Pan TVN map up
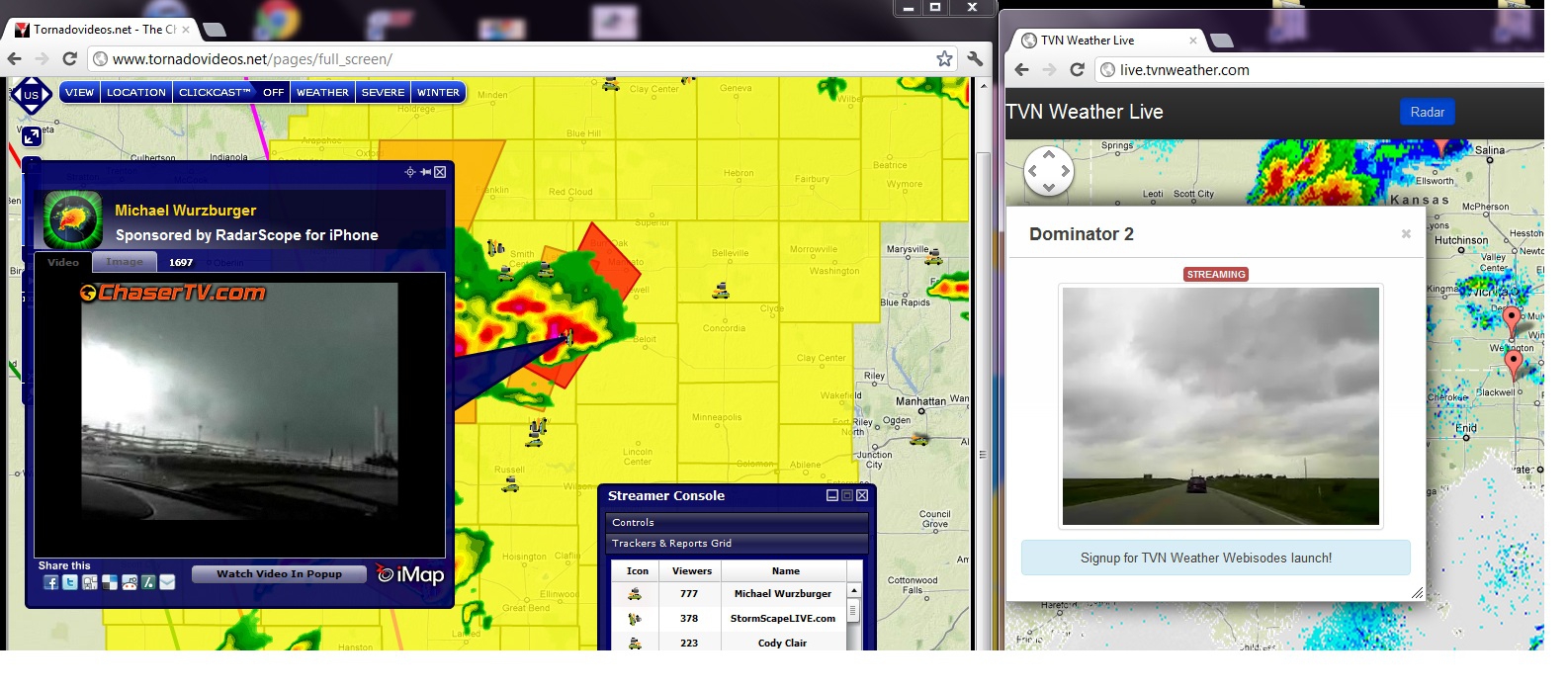 pyautogui.click(x=1049, y=154)
